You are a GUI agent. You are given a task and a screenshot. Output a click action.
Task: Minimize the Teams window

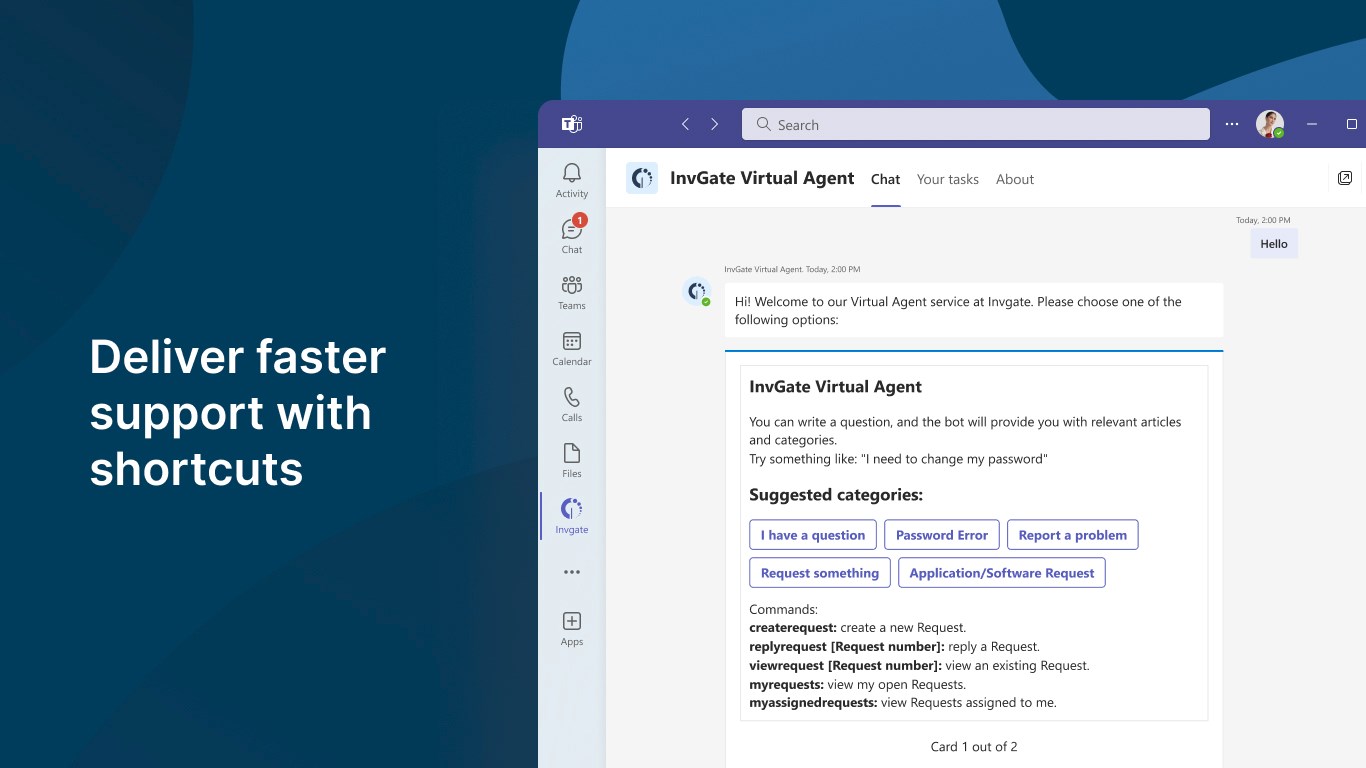click(1312, 124)
